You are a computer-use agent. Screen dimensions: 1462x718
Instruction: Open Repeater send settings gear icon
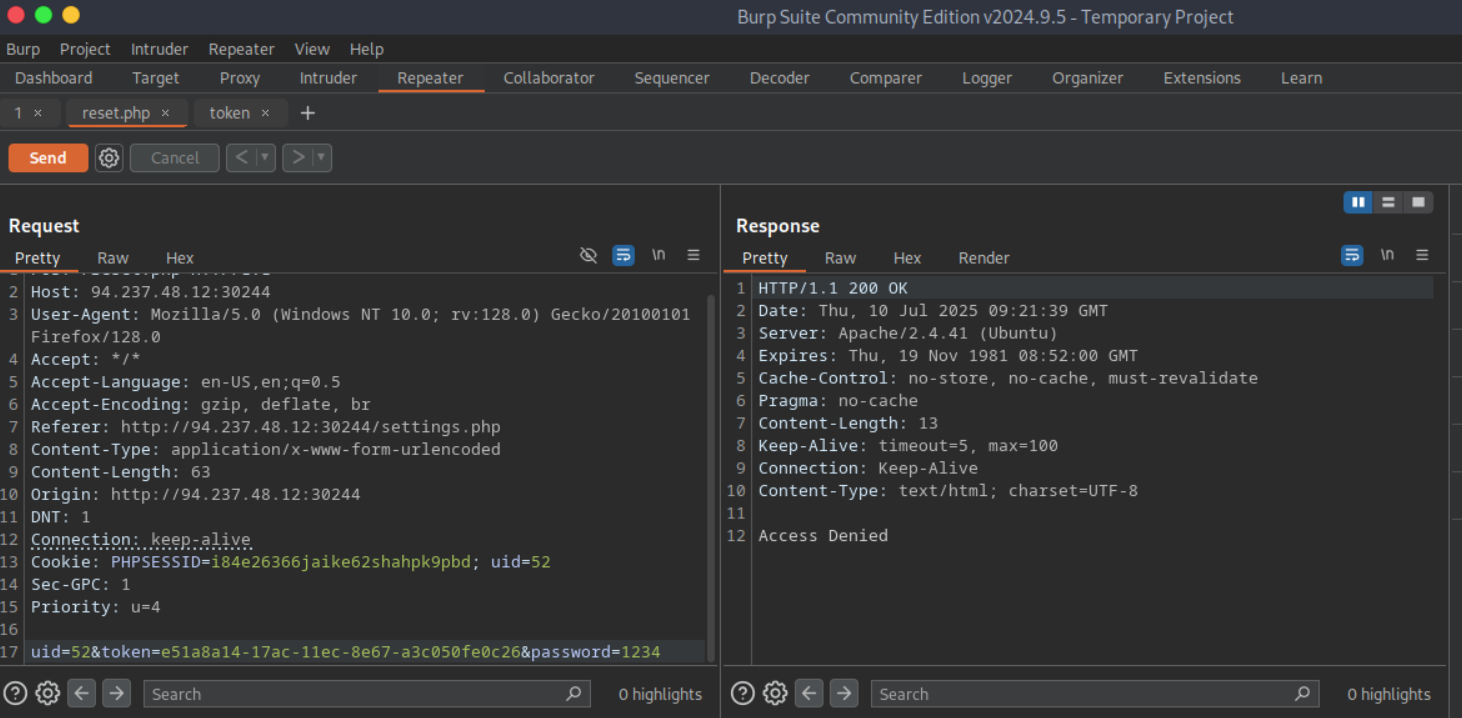coord(109,158)
